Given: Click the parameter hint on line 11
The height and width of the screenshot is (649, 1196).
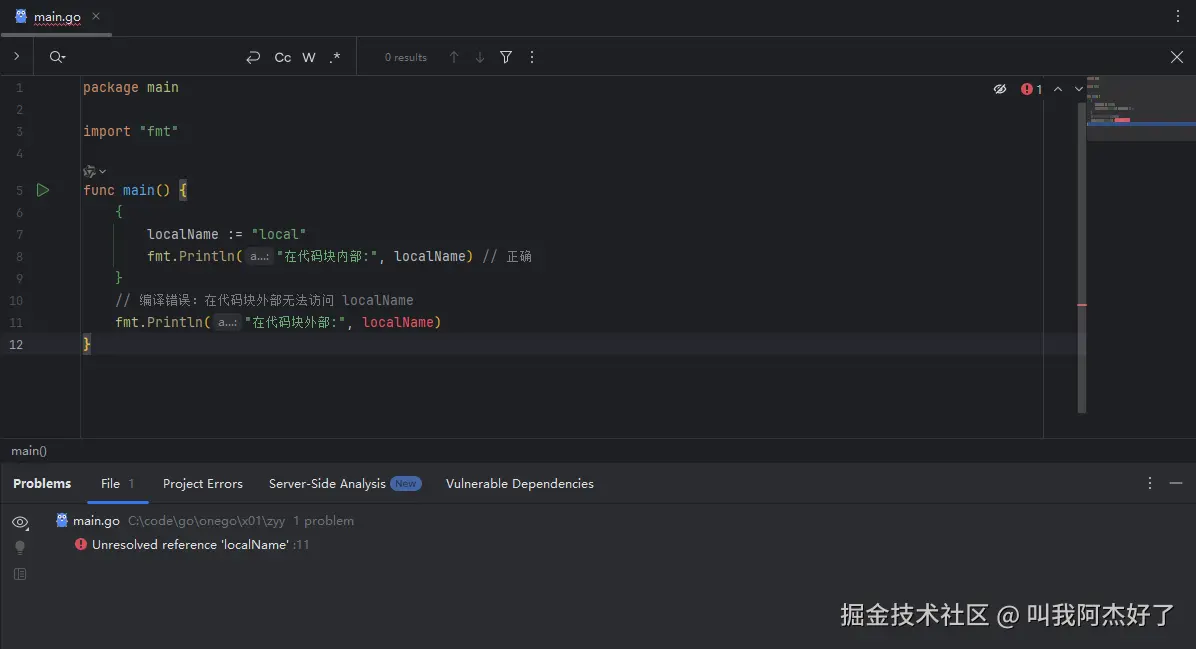Looking at the screenshot, I should (x=227, y=323).
